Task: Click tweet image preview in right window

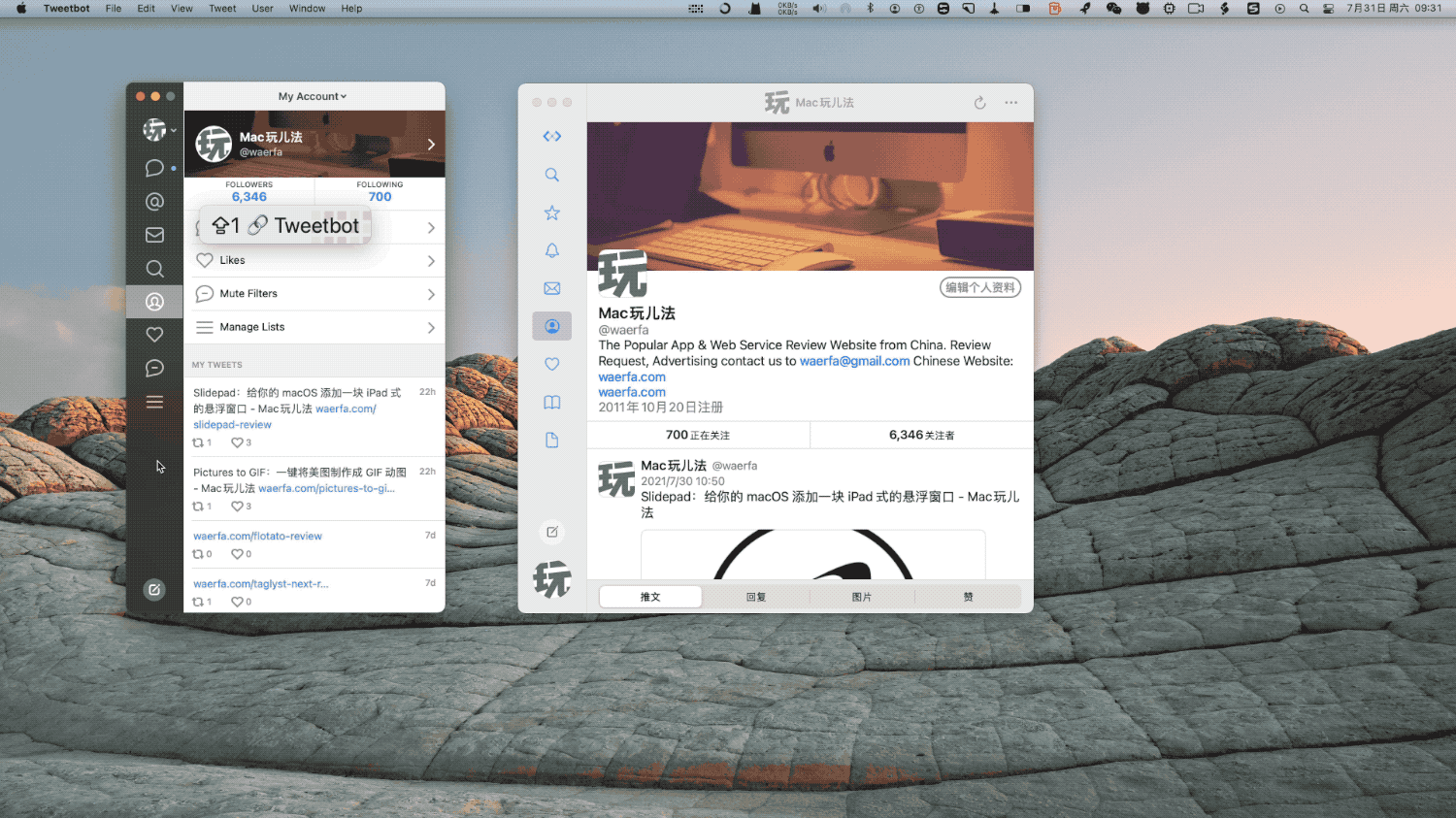Action: (x=813, y=554)
